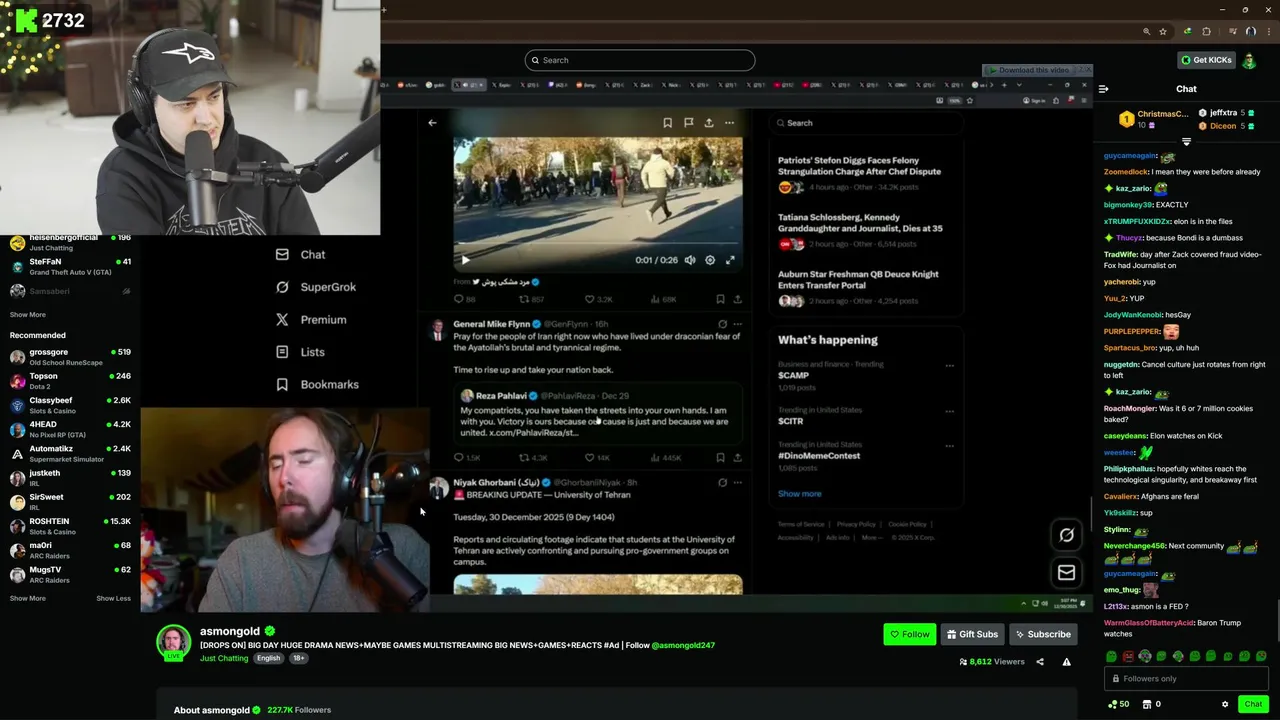Open the channel points icon showing 50
The image size is (1280, 720).
(1118, 704)
